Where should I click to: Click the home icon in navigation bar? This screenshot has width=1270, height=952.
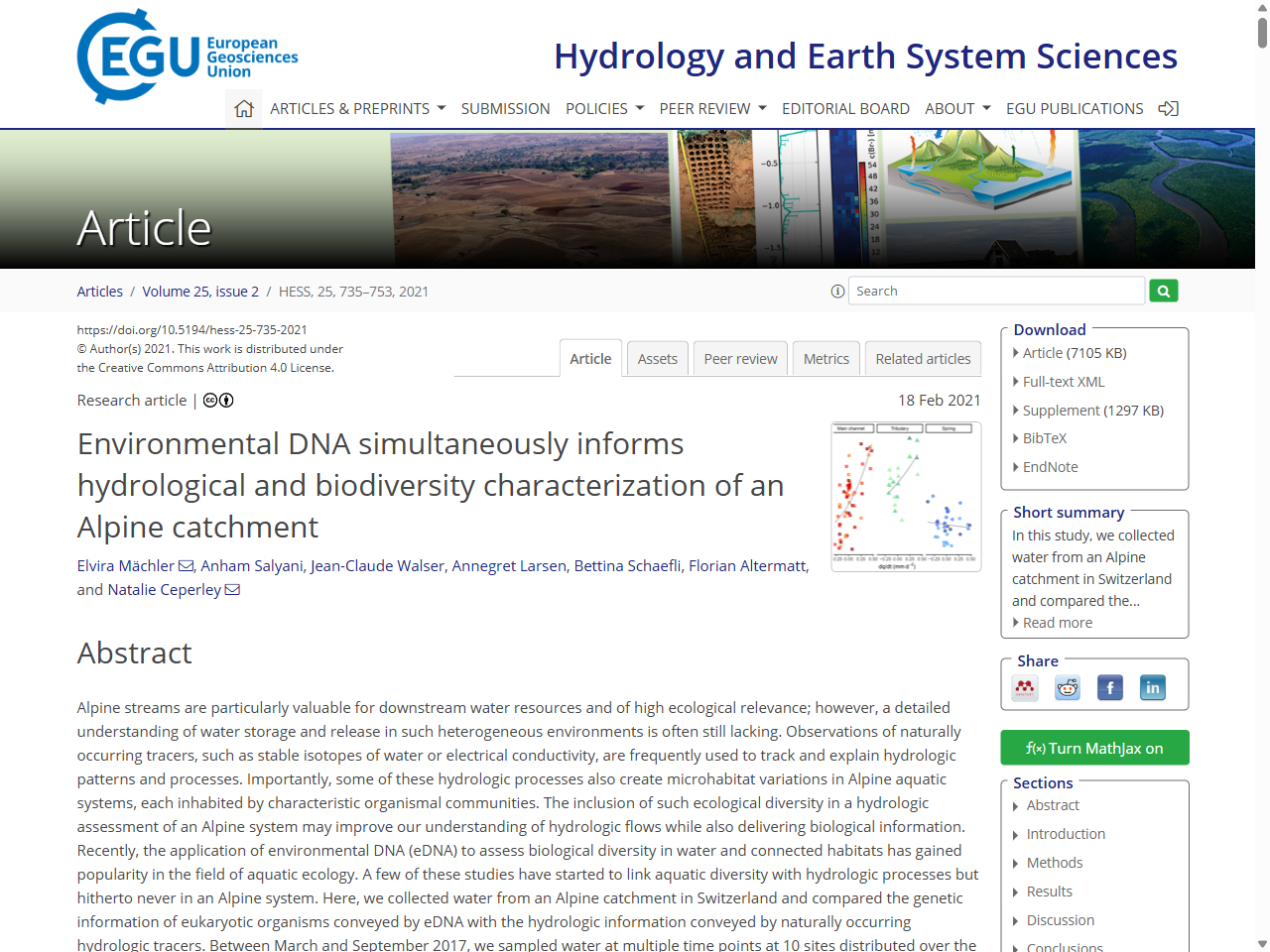244,109
